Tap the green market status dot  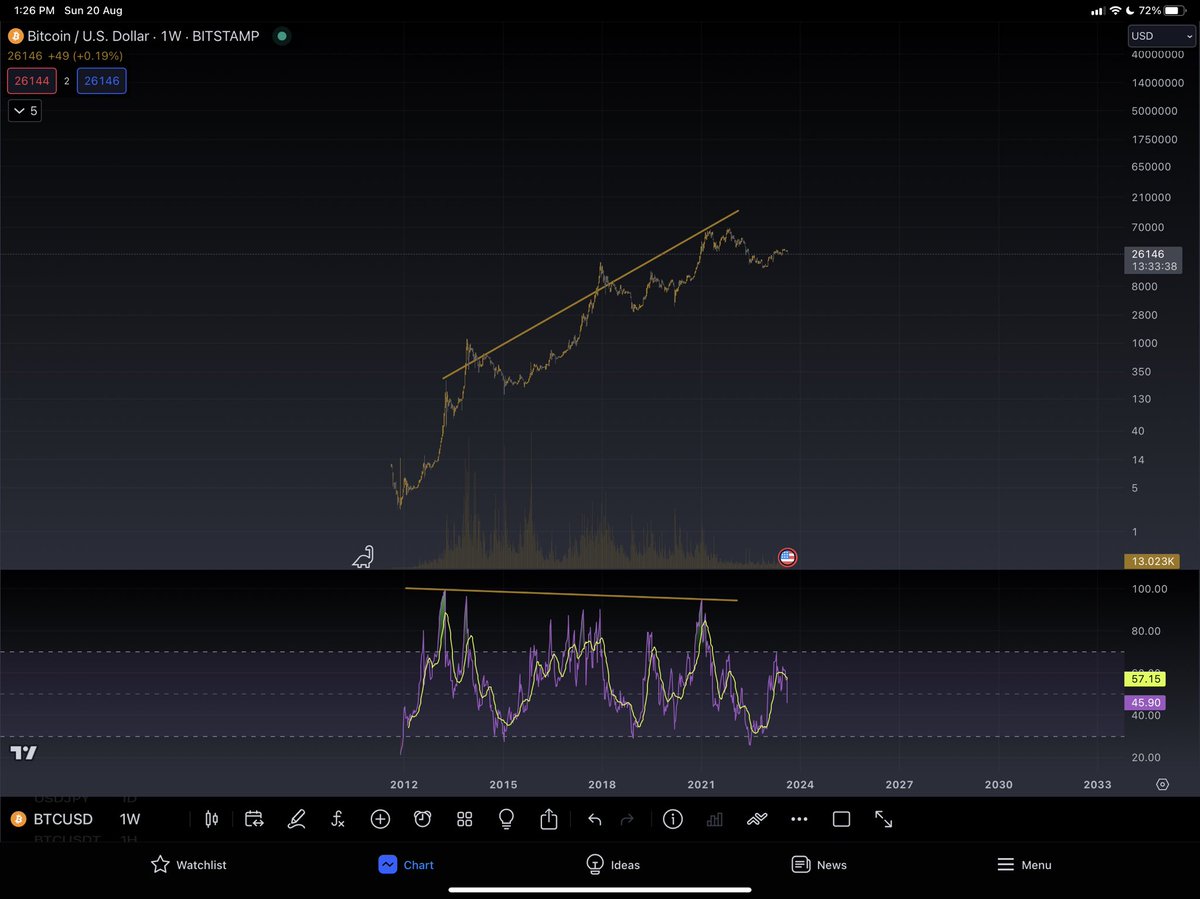(282, 36)
